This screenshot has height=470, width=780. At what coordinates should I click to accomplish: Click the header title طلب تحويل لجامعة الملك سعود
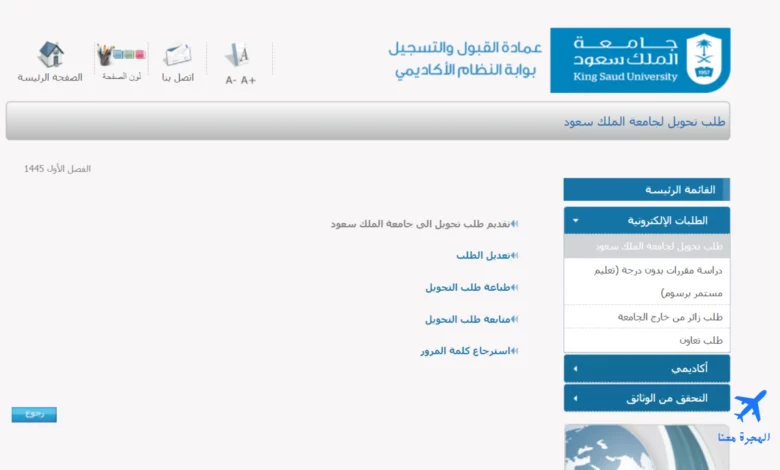[644, 122]
